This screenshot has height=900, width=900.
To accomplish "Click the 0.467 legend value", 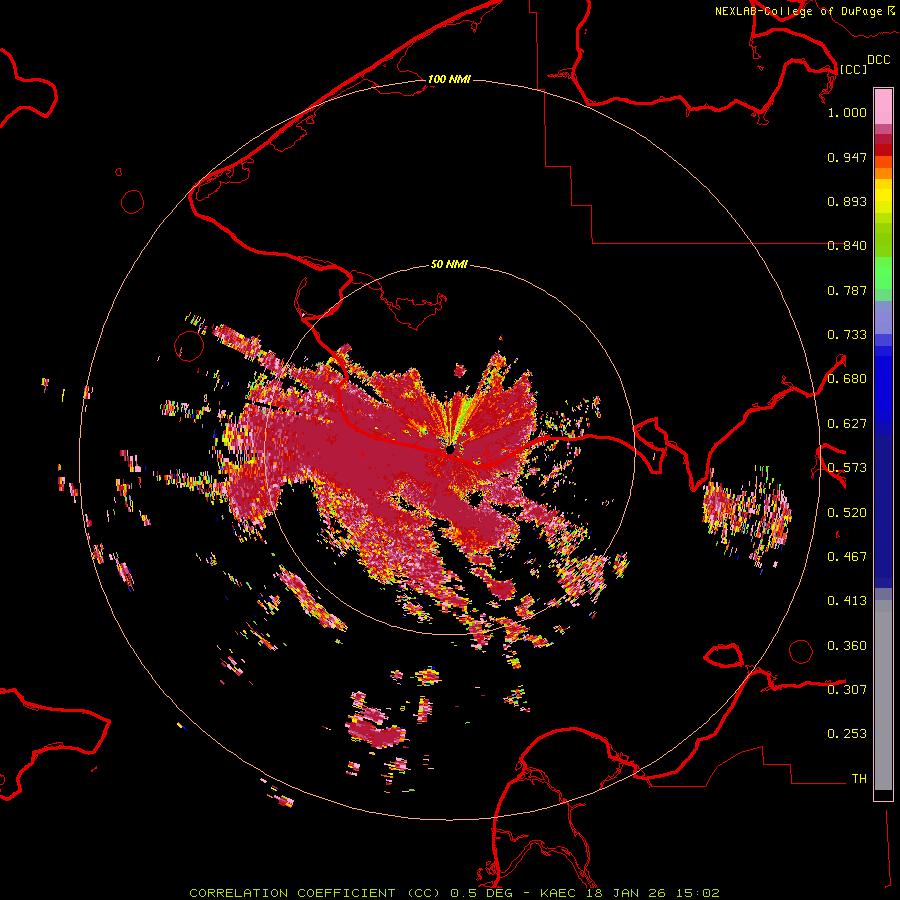I will (847, 557).
